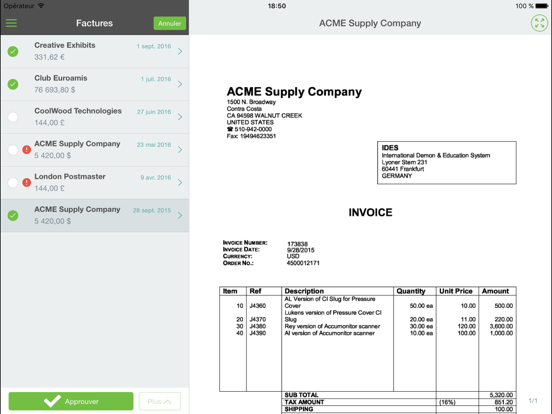This screenshot has width=552, height=414.
Task: Click the TAX AMOUNT row label
Action: click(x=304, y=402)
